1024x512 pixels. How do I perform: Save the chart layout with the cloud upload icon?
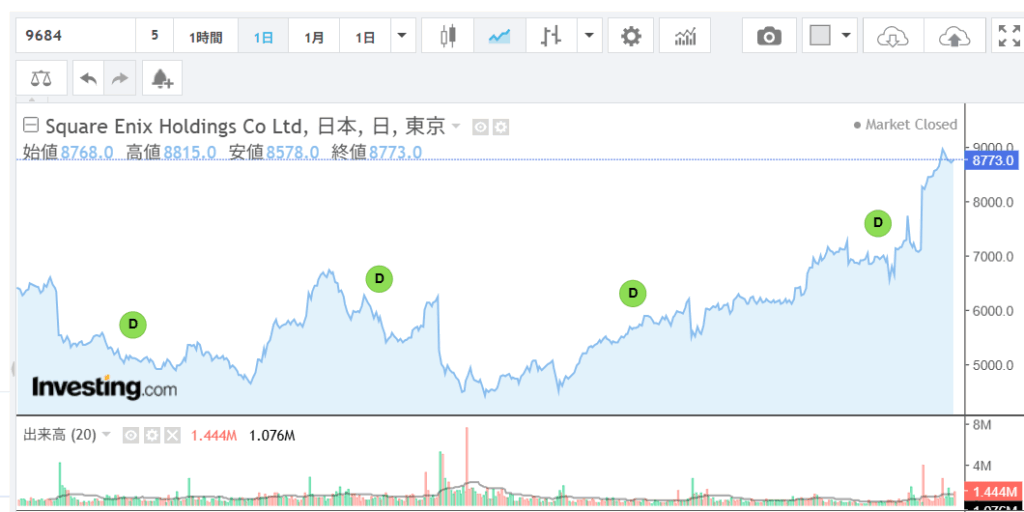[x=955, y=36]
